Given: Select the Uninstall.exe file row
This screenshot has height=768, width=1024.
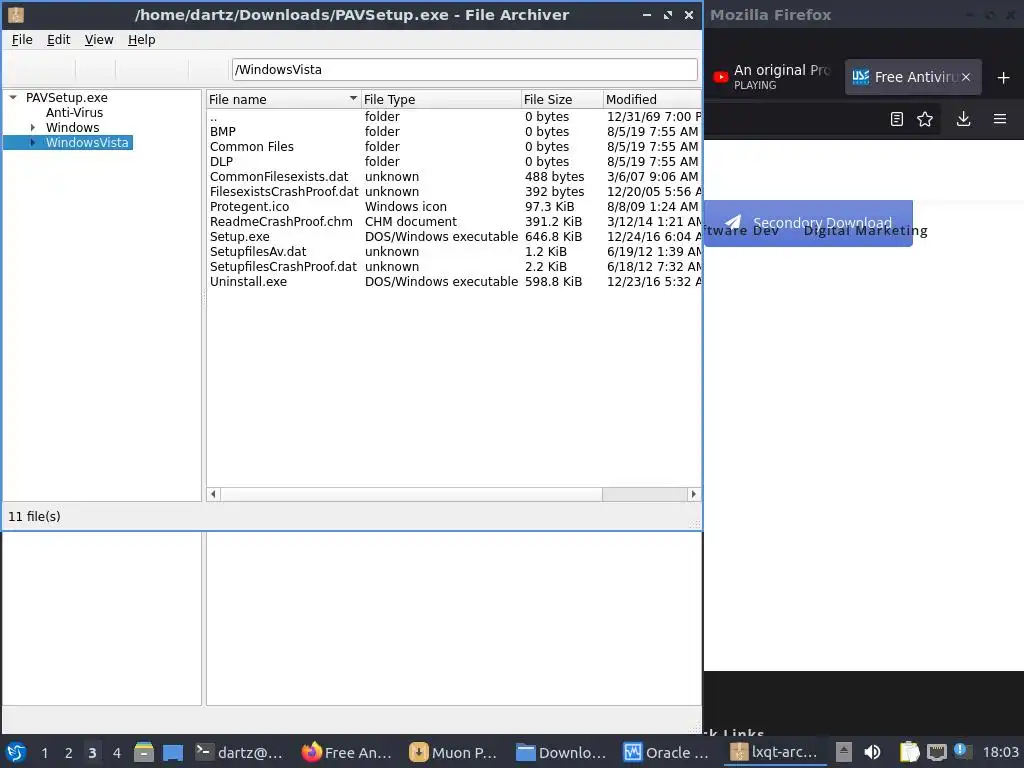Looking at the screenshot, I should tap(454, 281).
